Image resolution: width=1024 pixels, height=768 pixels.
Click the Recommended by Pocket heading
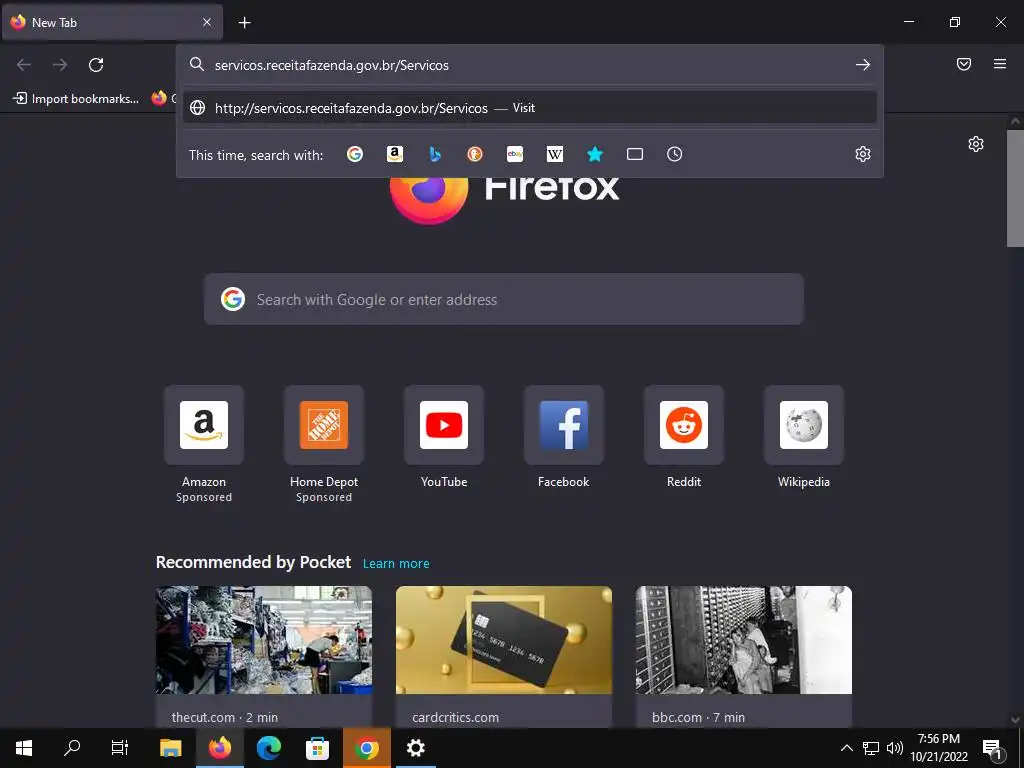coord(253,562)
